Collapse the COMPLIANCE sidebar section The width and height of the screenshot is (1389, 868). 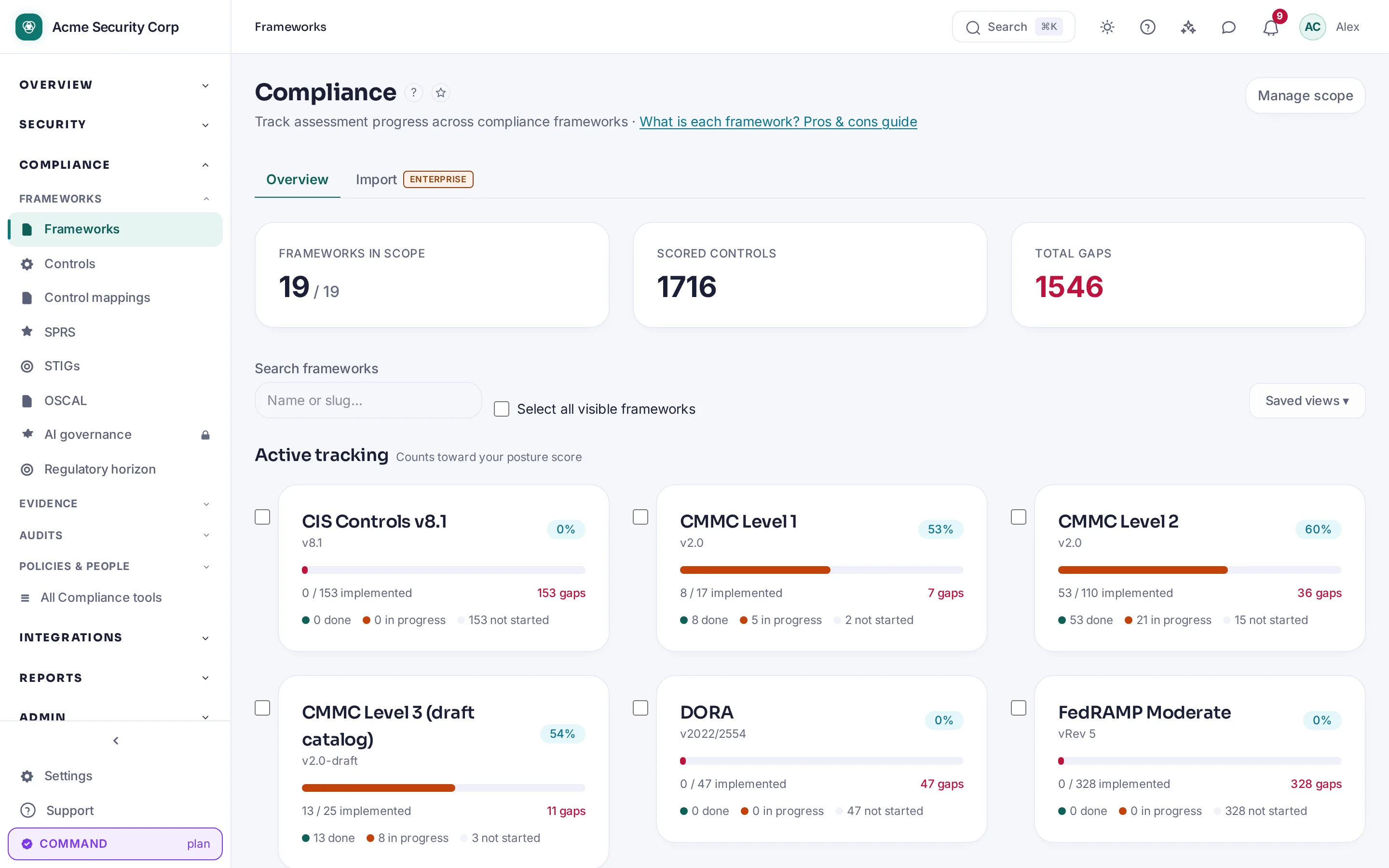[x=115, y=165]
